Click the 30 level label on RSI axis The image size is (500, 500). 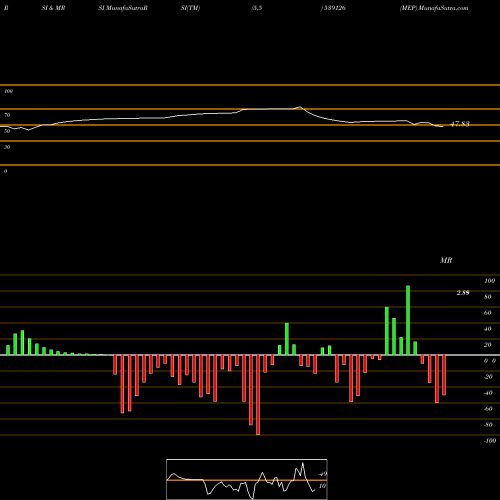pyautogui.click(x=7, y=147)
